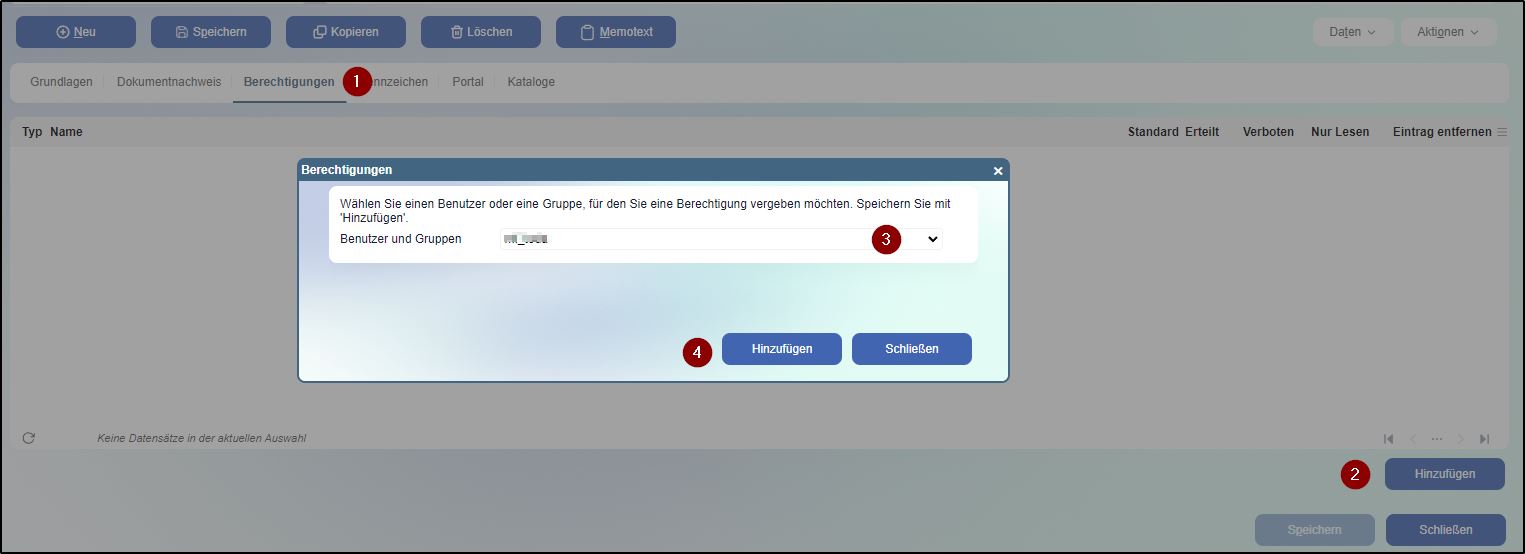Click the Eintrag entfernen column header
The image size is (1525, 554).
click(1442, 132)
